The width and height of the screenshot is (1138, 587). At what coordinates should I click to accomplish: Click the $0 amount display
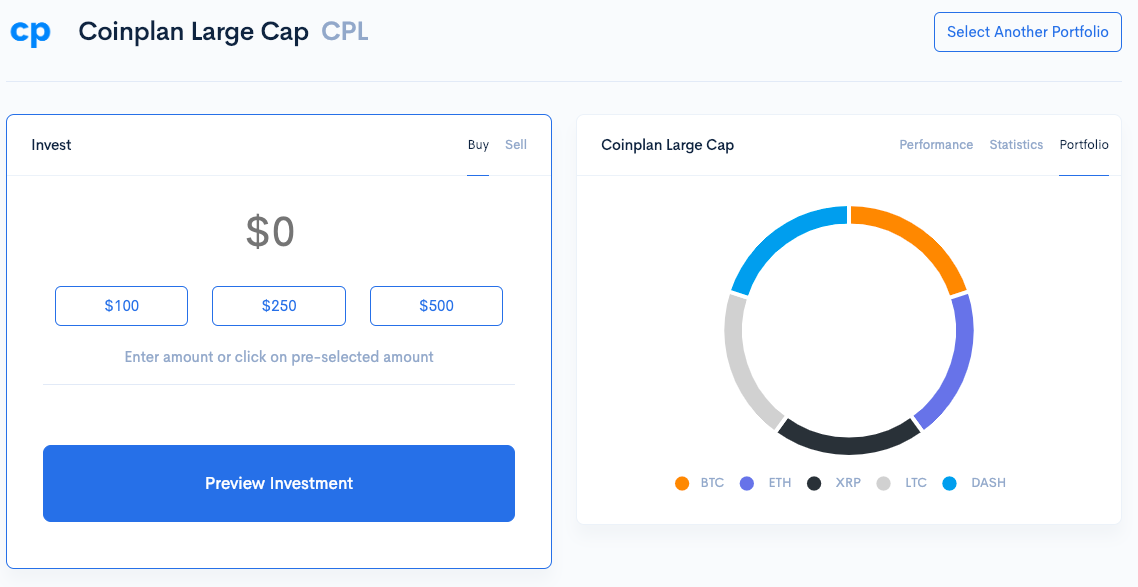coord(270,230)
